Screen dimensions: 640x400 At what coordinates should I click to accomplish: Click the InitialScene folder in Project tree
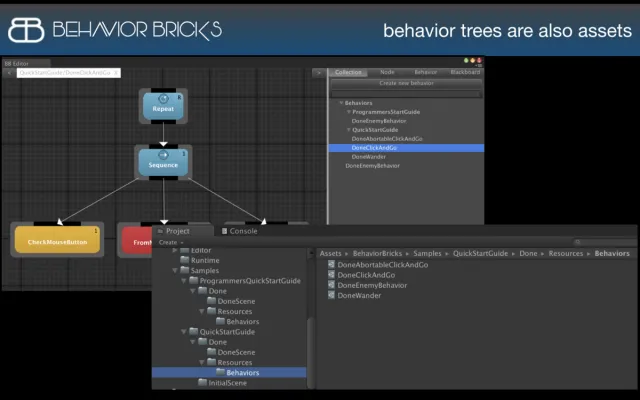[222, 383]
